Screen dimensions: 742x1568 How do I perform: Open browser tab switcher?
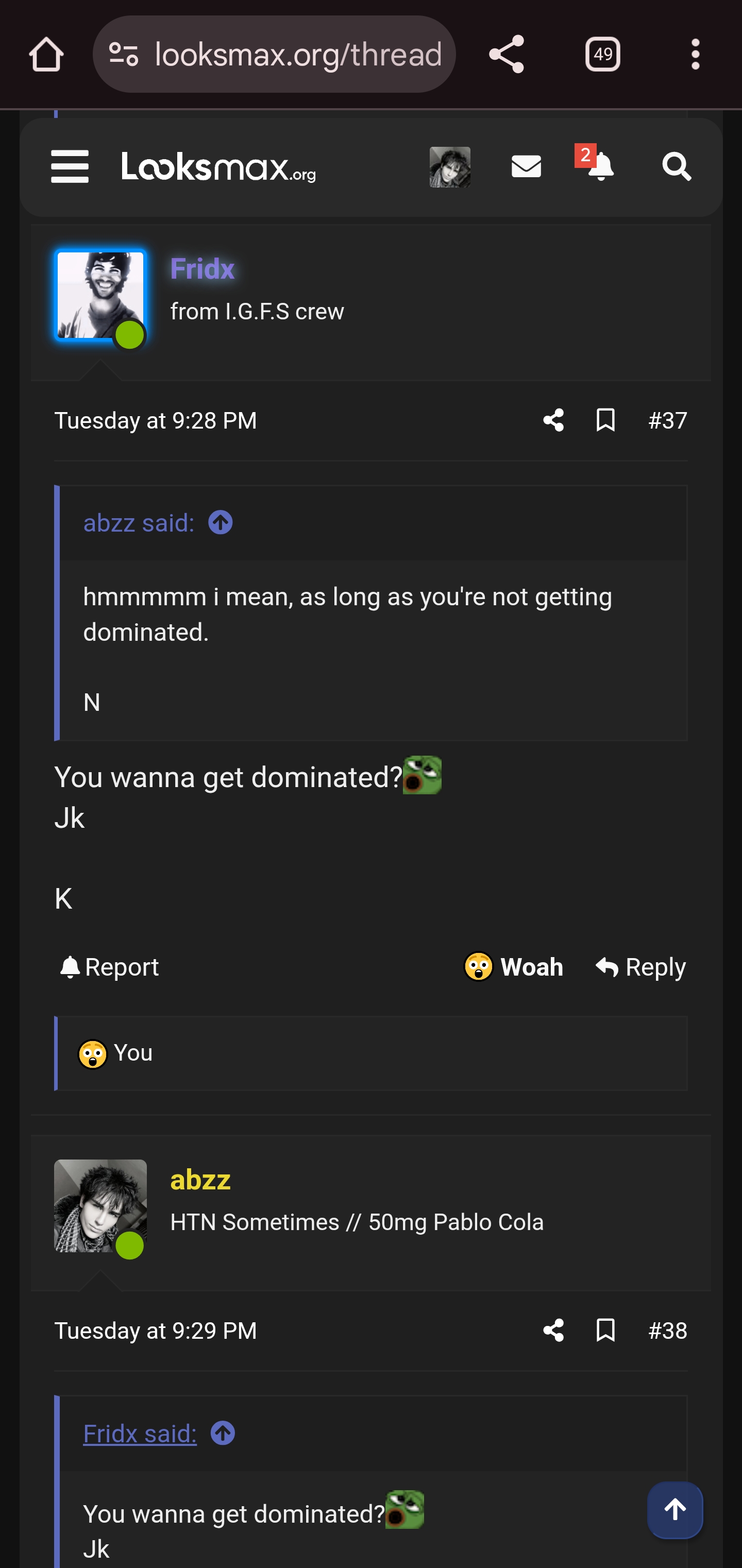[x=602, y=55]
